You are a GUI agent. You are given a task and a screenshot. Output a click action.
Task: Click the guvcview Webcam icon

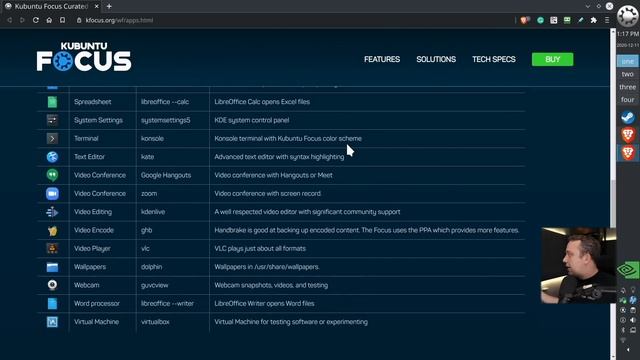point(52,285)
